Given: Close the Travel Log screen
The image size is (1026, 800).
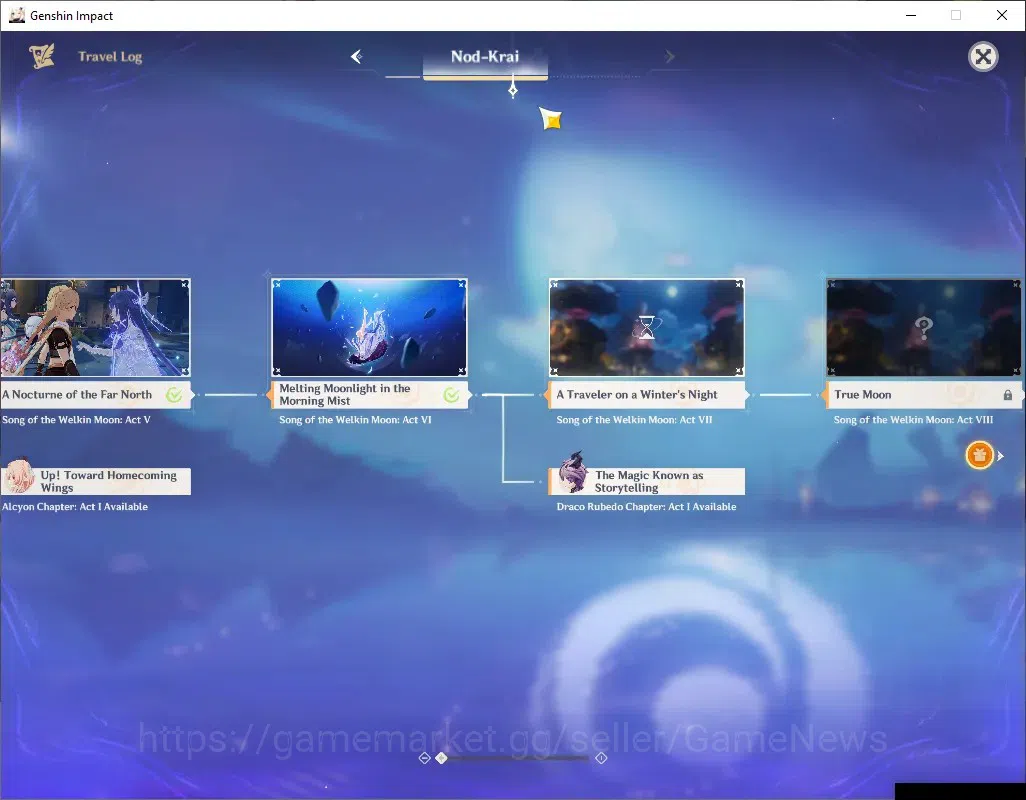Looking at the screenshot, I should [983, 57].
